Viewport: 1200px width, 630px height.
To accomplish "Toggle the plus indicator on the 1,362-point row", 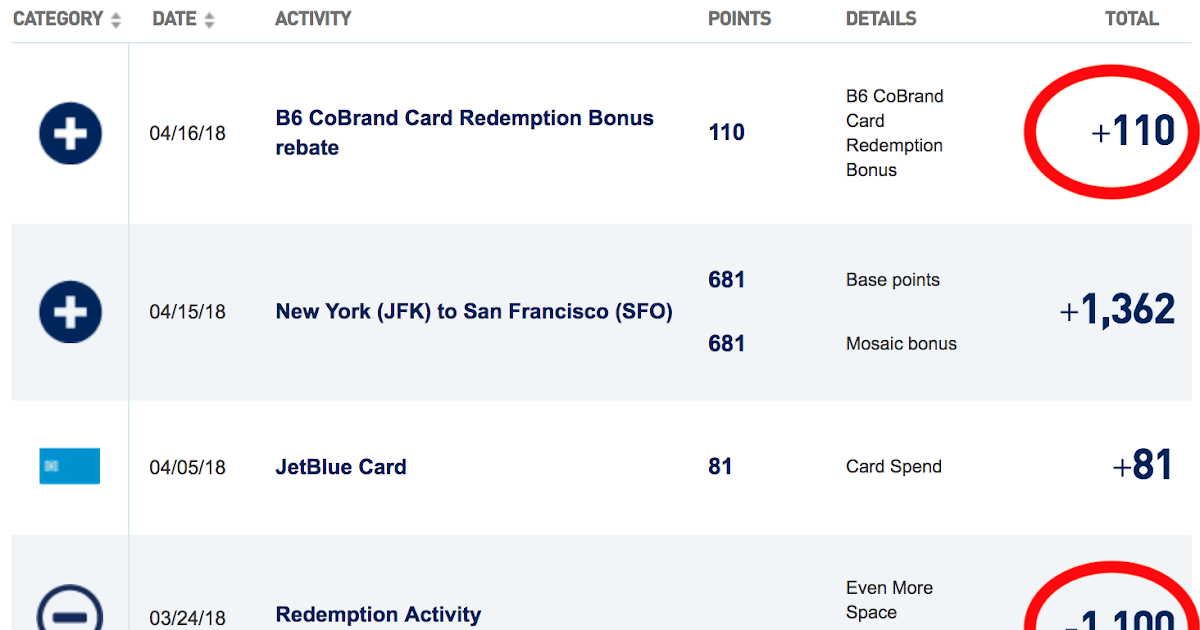I will click(x=69, y=312).
